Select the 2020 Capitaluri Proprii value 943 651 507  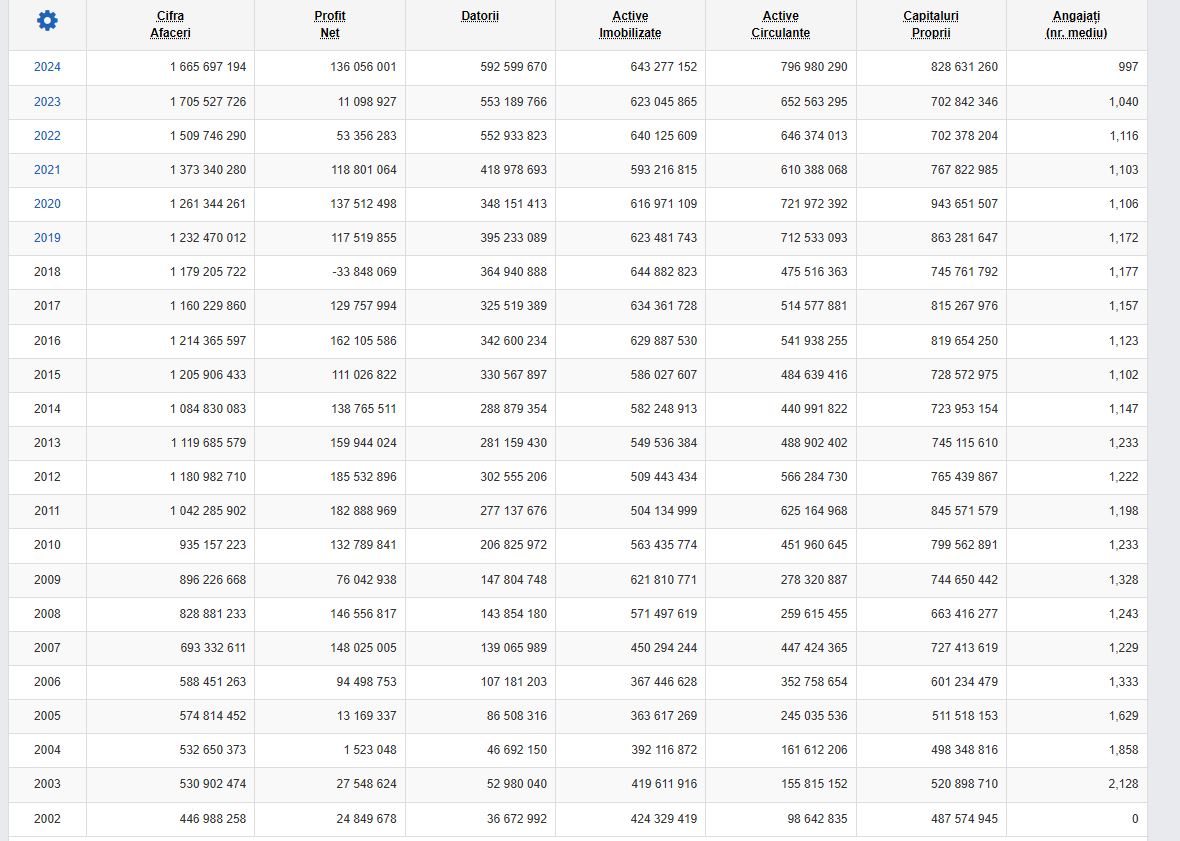point(964,203)
